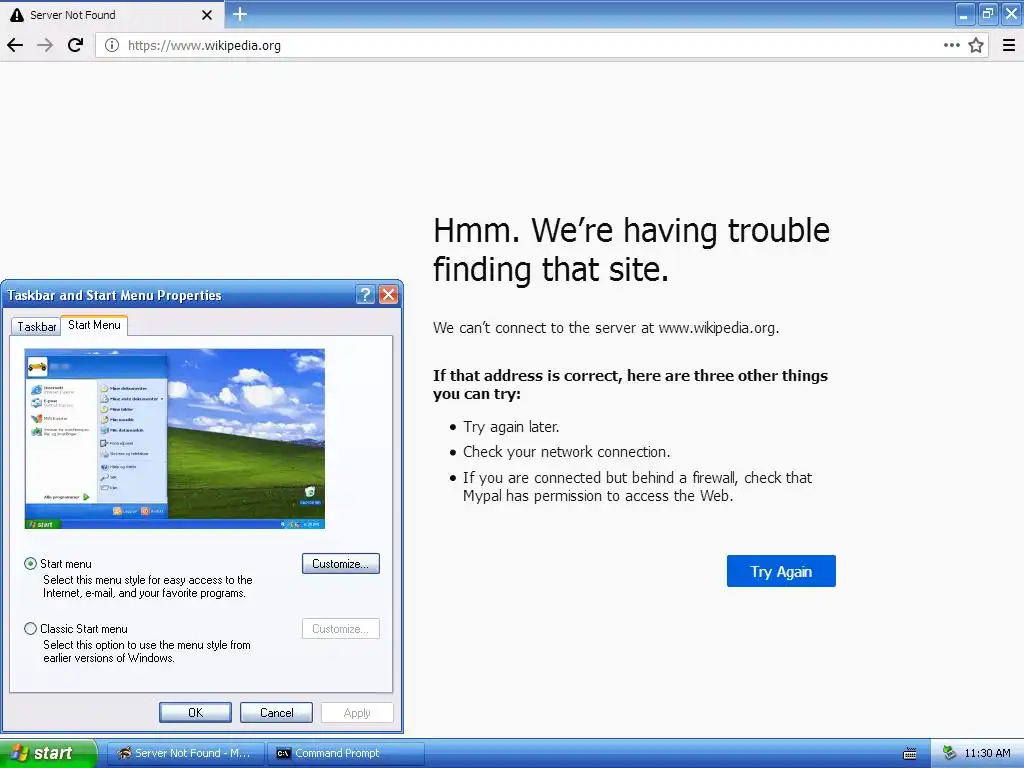Click Cancel in Taskbar Properties dialog
Viewport: 1024px width, 768px height.
point(276,712)
